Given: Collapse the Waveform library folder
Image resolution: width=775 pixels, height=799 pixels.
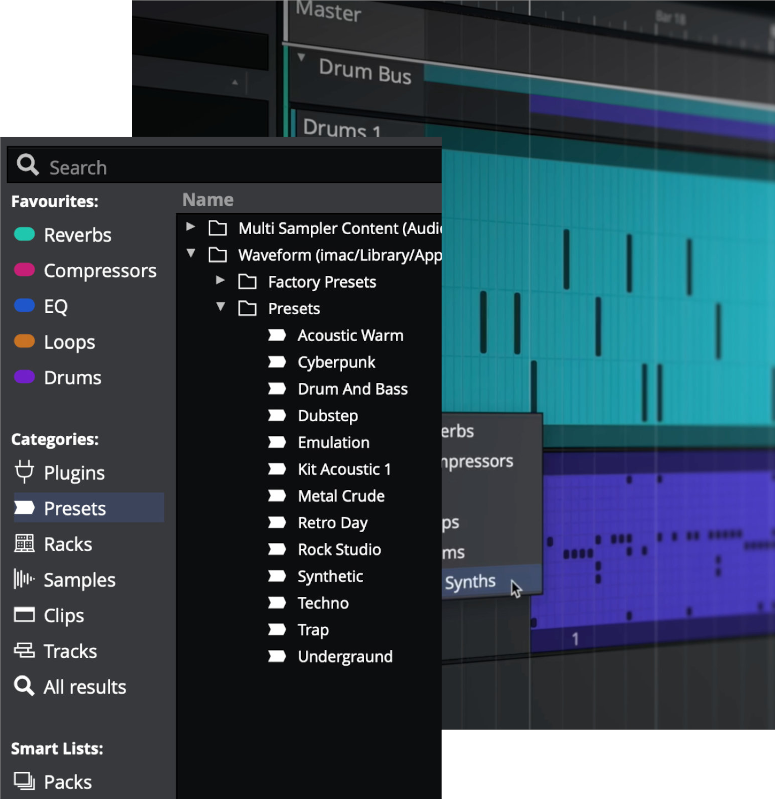Looking at the screenshot, I should [191, 255].
